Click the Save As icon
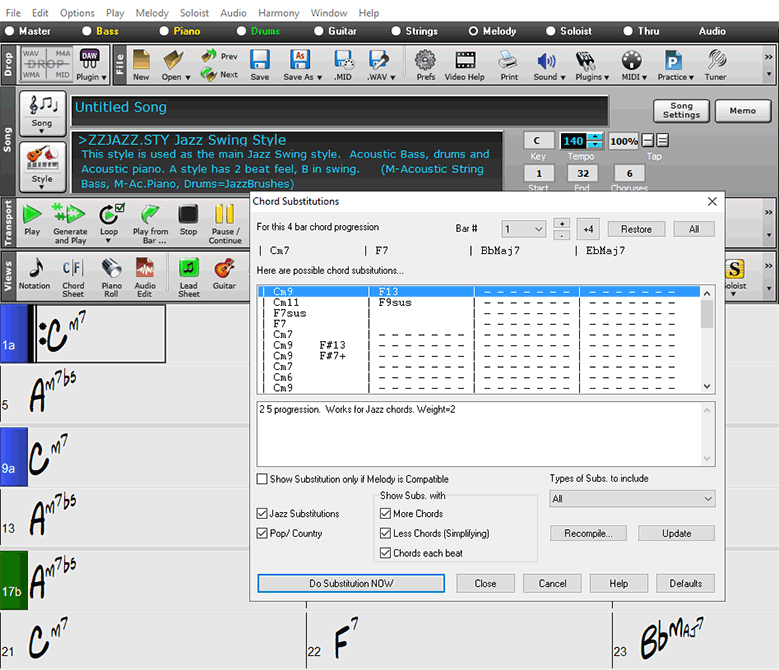The image size is (779, 670). point(300,60)
